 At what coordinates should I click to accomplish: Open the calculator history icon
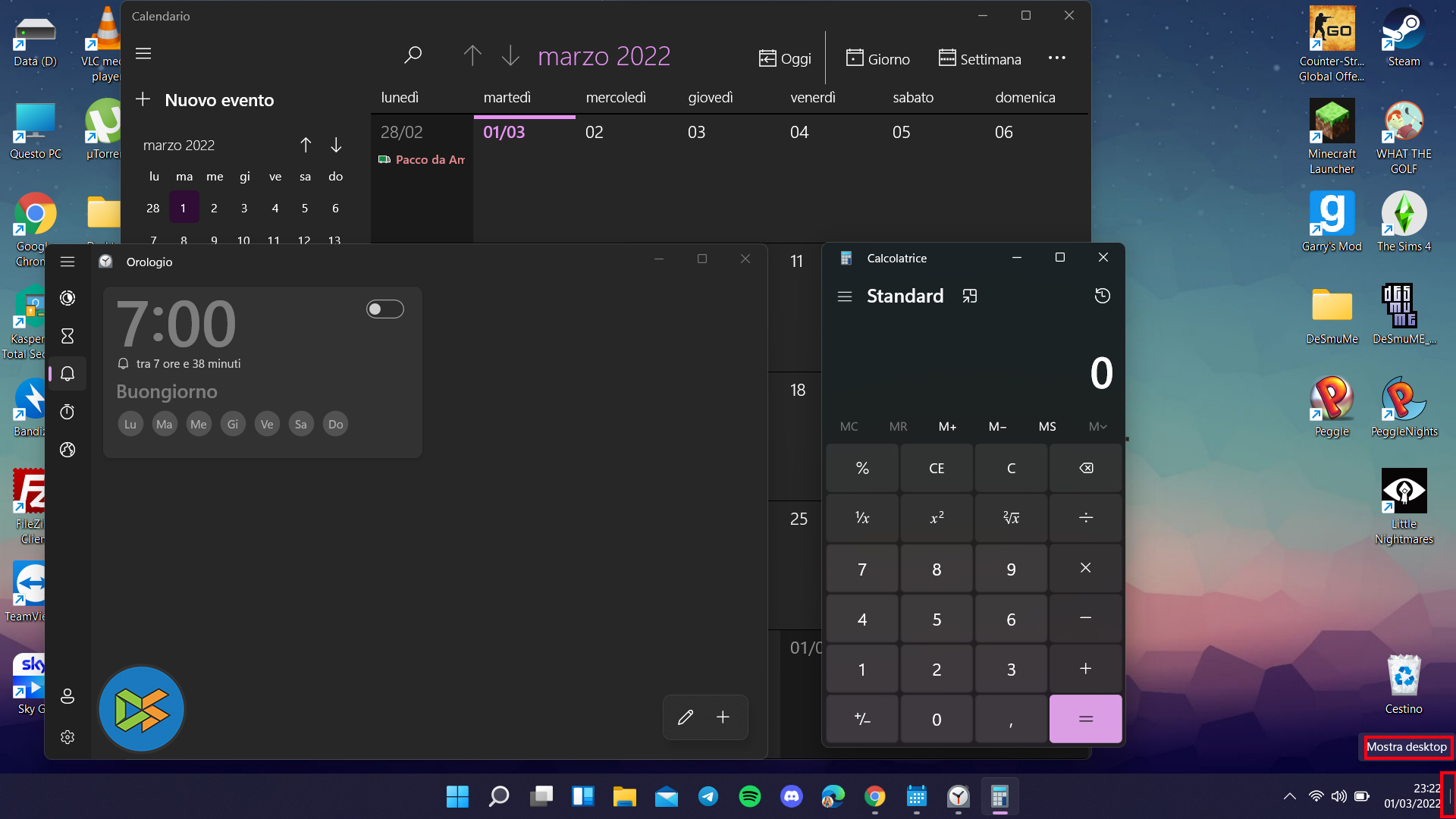[1102, 296]
